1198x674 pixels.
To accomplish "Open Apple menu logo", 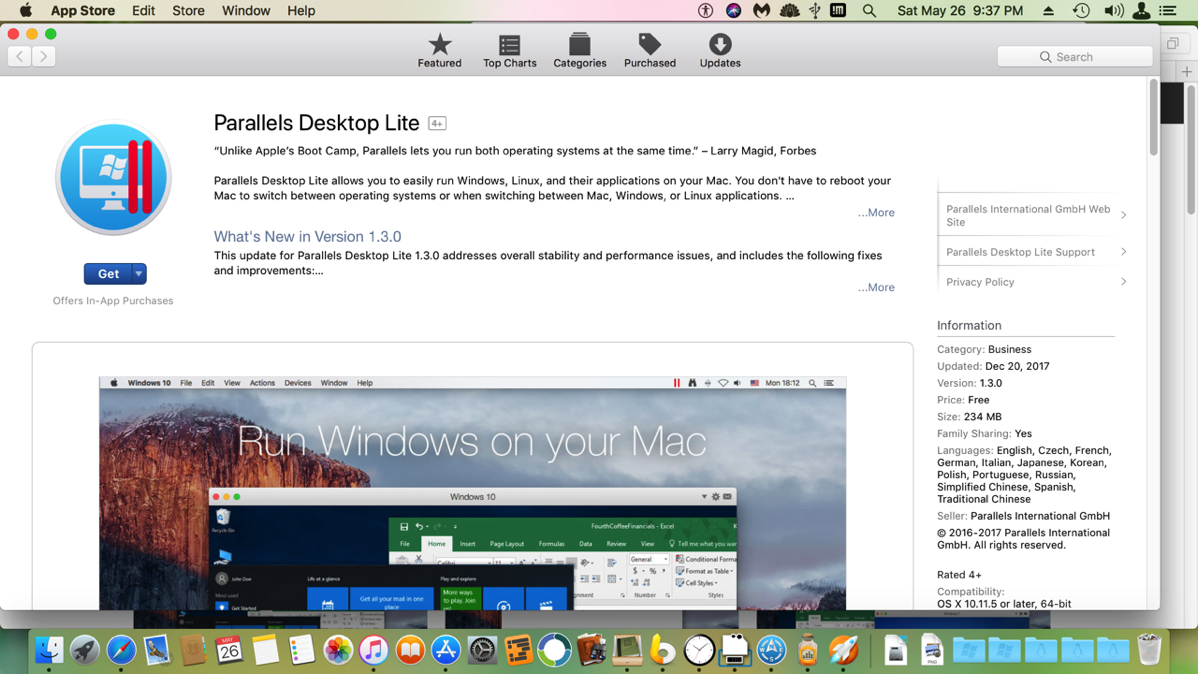I will pyautogui.click(x=26, y=11).
